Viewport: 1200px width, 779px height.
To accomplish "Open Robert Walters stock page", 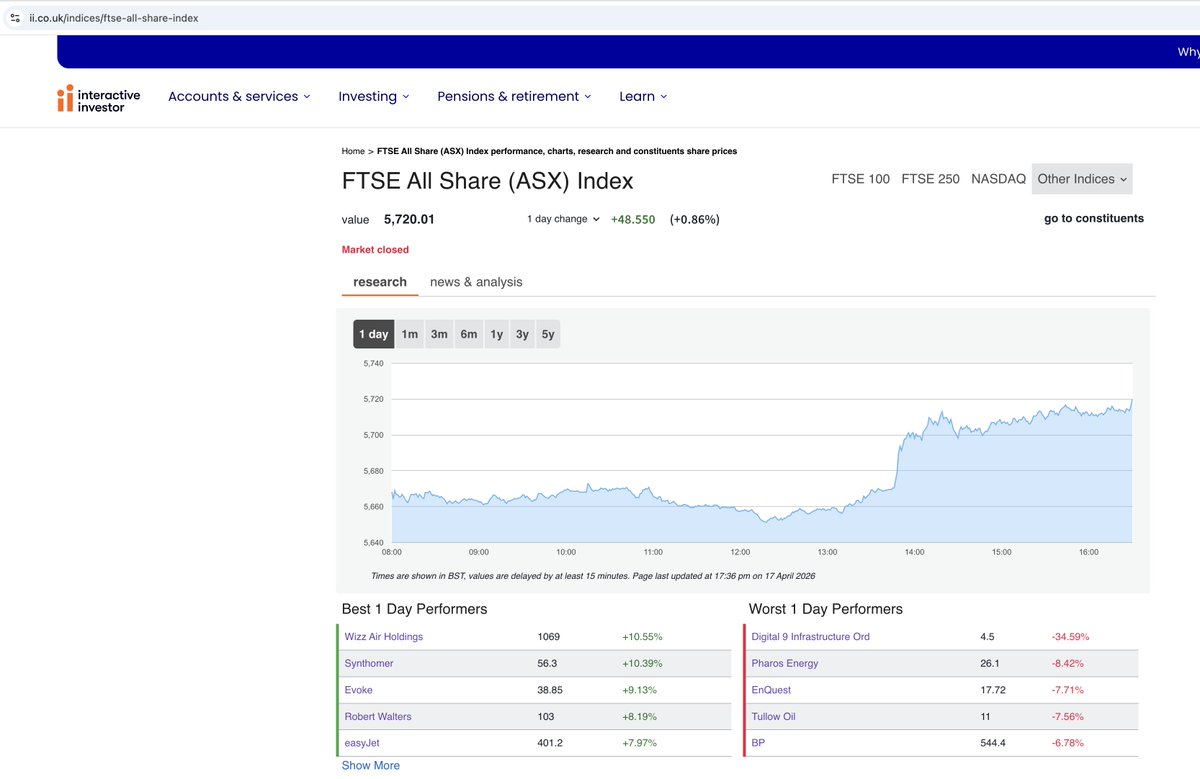I will tap(378, 716).
